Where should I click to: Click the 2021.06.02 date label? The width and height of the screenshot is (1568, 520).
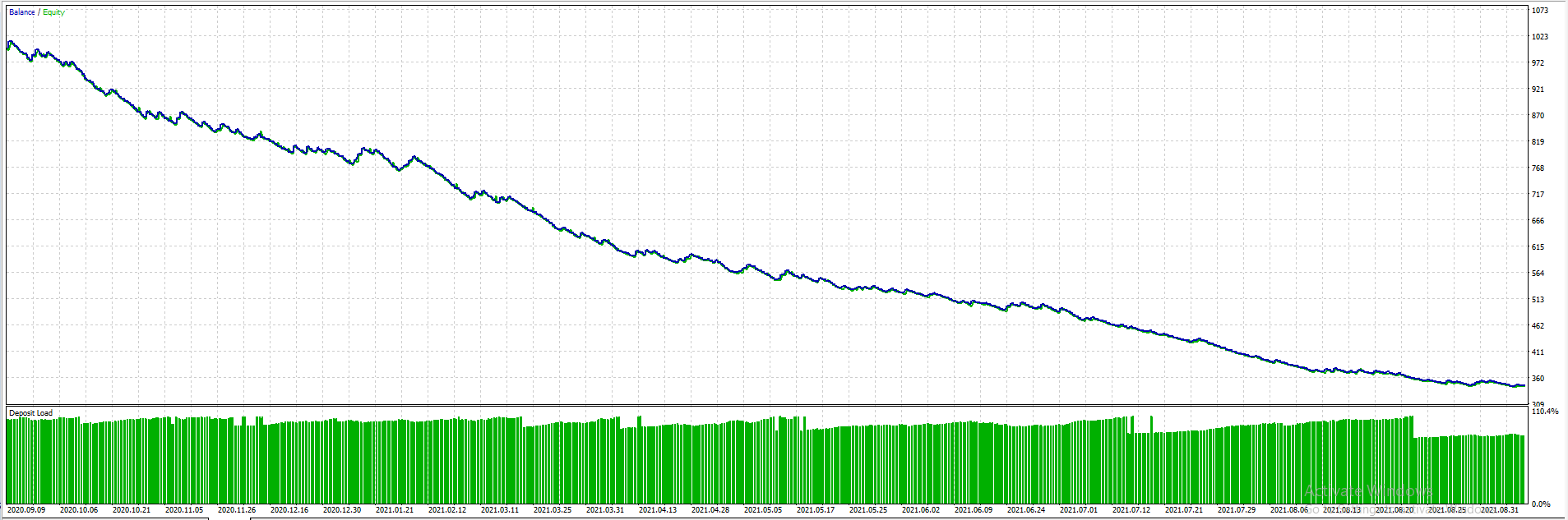921,510
